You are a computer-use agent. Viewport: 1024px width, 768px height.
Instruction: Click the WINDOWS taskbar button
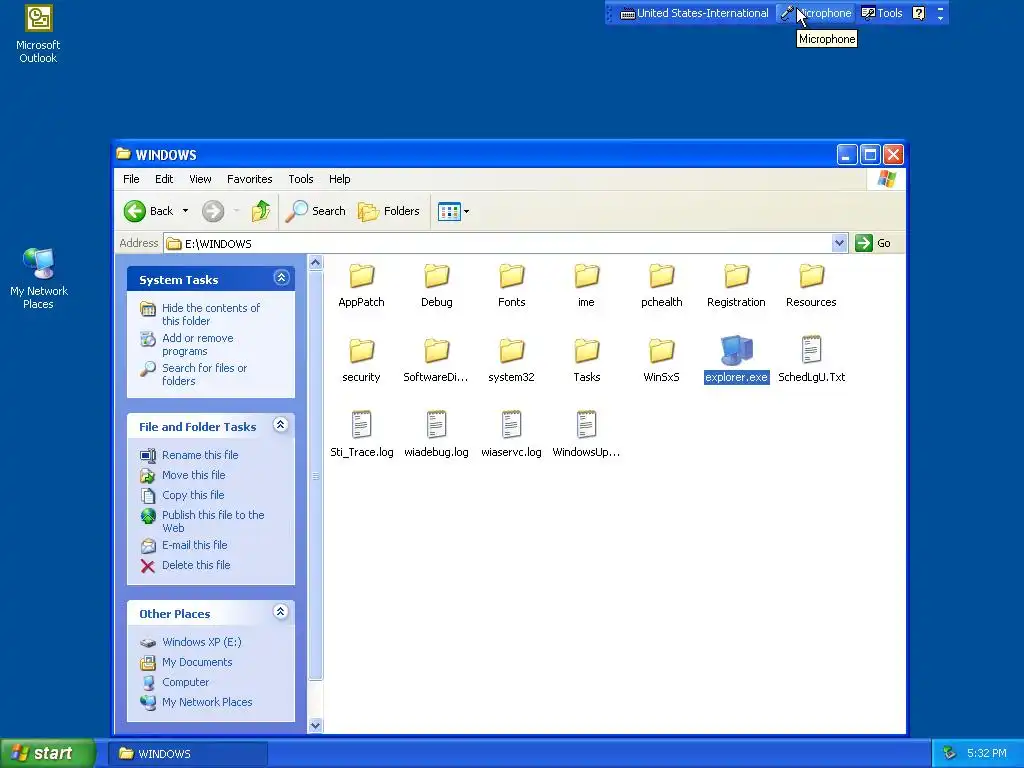[187, 754]
